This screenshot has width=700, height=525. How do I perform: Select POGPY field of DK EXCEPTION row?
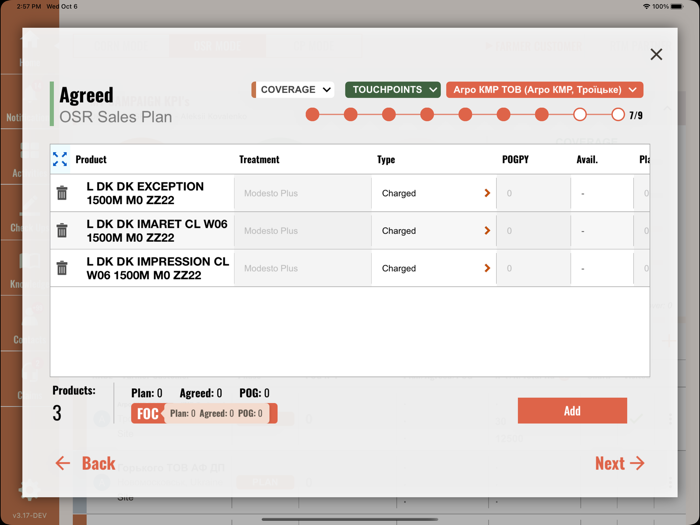[x=533, y=193]
